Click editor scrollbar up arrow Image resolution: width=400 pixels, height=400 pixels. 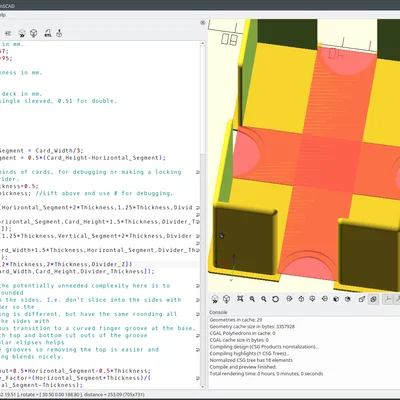pyautogui.click(x=203, y=44)
